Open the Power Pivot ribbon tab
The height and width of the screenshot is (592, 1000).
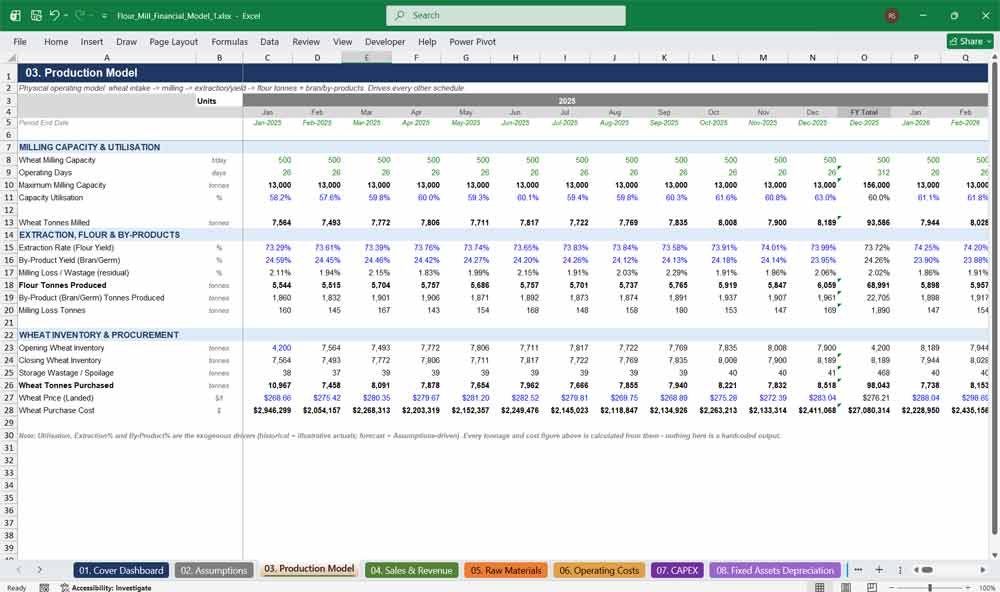pos(473,41)
